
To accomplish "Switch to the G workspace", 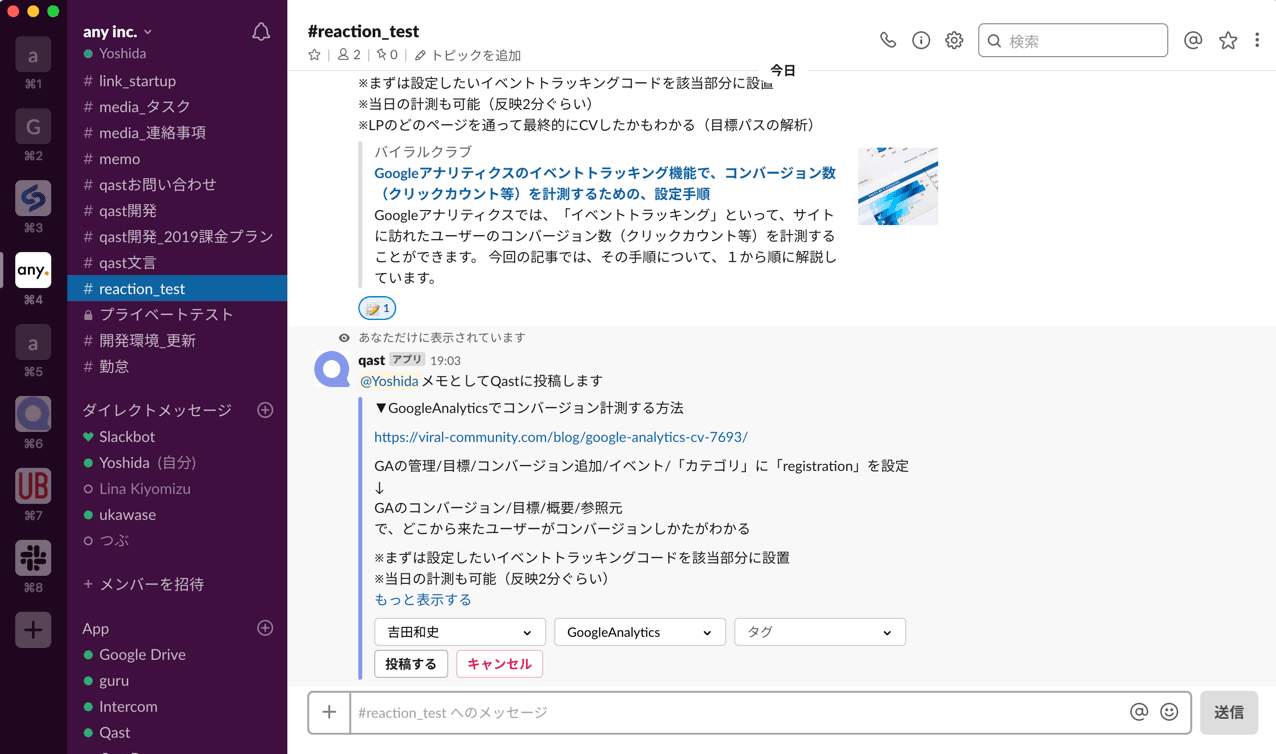I will tap(33, 126).
